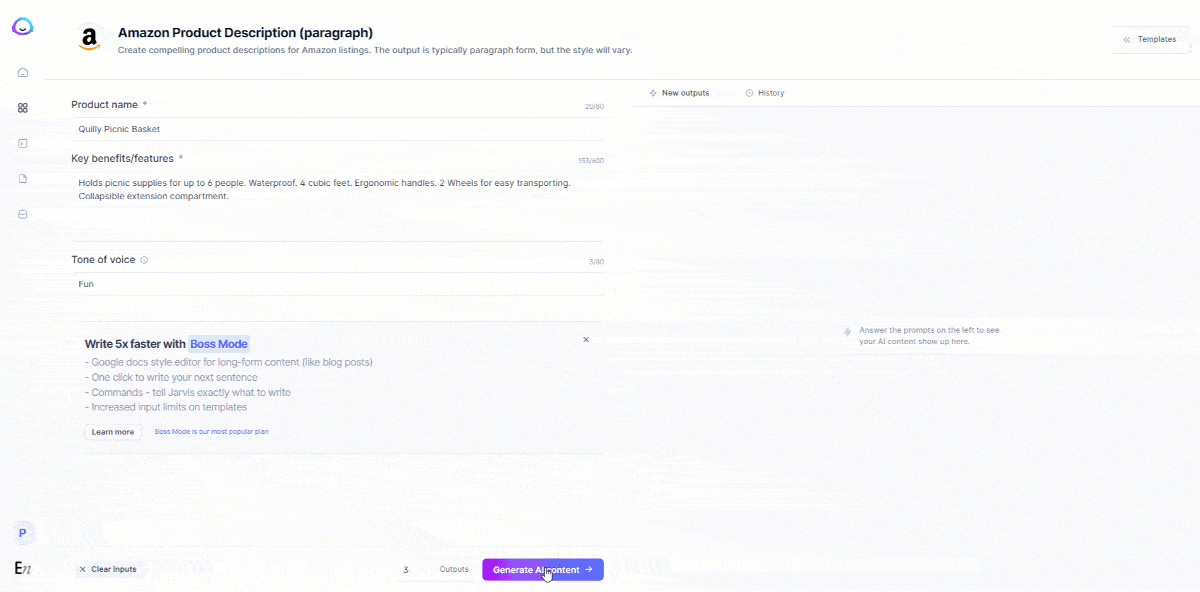Open the home dashboard icon
This screenshot has height=592, width=1200.
click(x=23, y=72)
